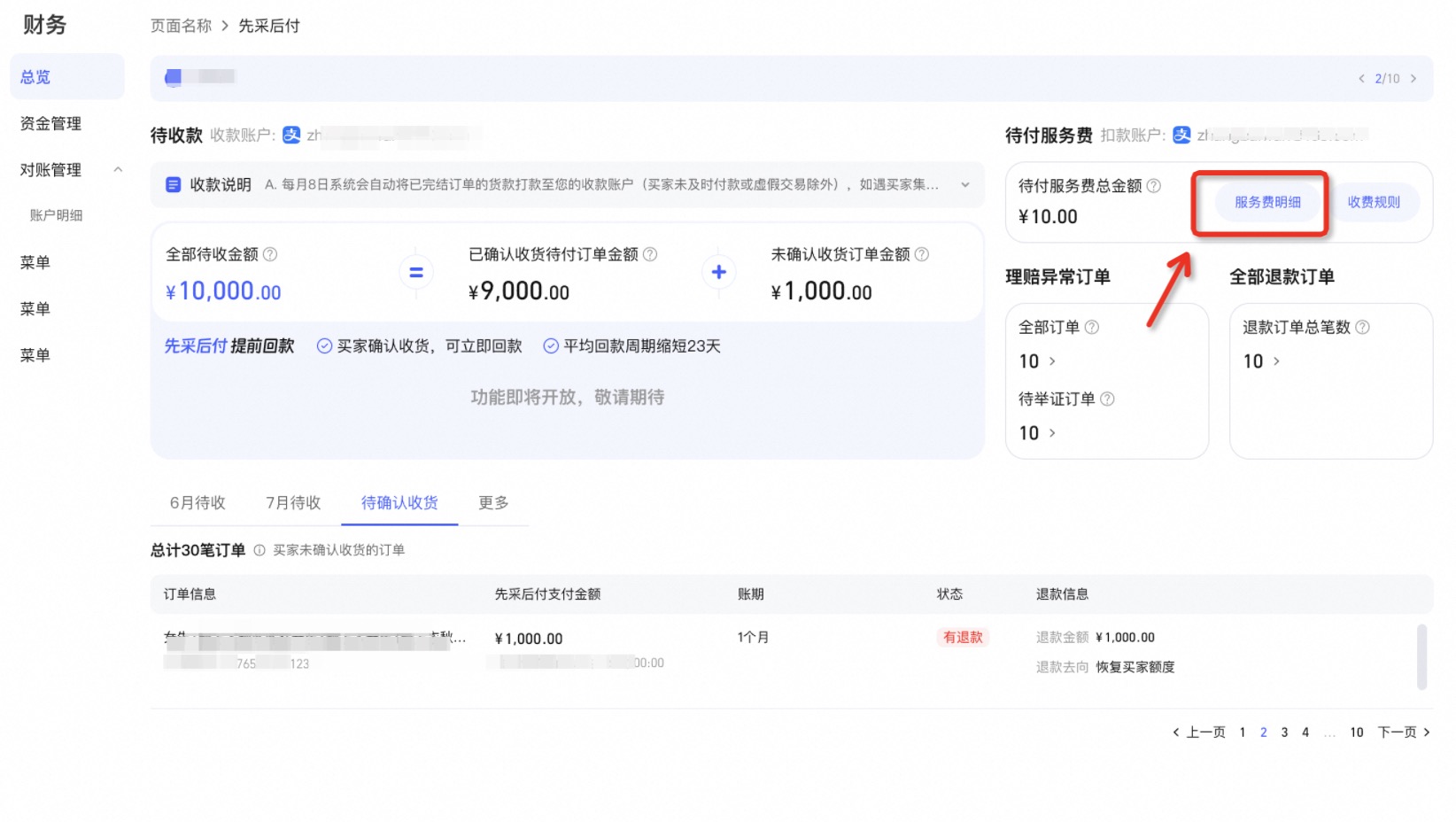Click help icon next to 全部待收金额
This screenshot has width=1456, height=822.
[x=271, y=254]
